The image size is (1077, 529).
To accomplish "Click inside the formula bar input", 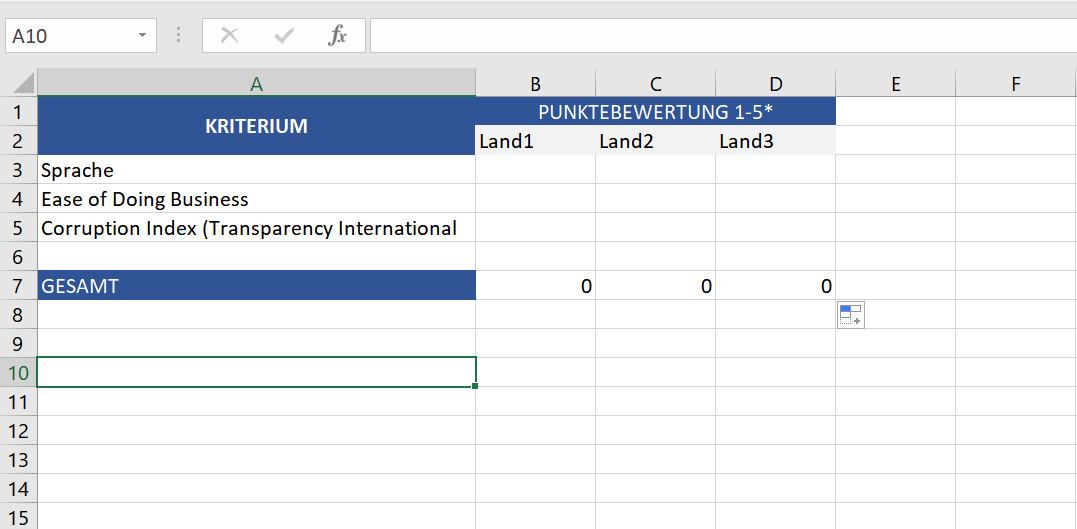I will 720,36.
